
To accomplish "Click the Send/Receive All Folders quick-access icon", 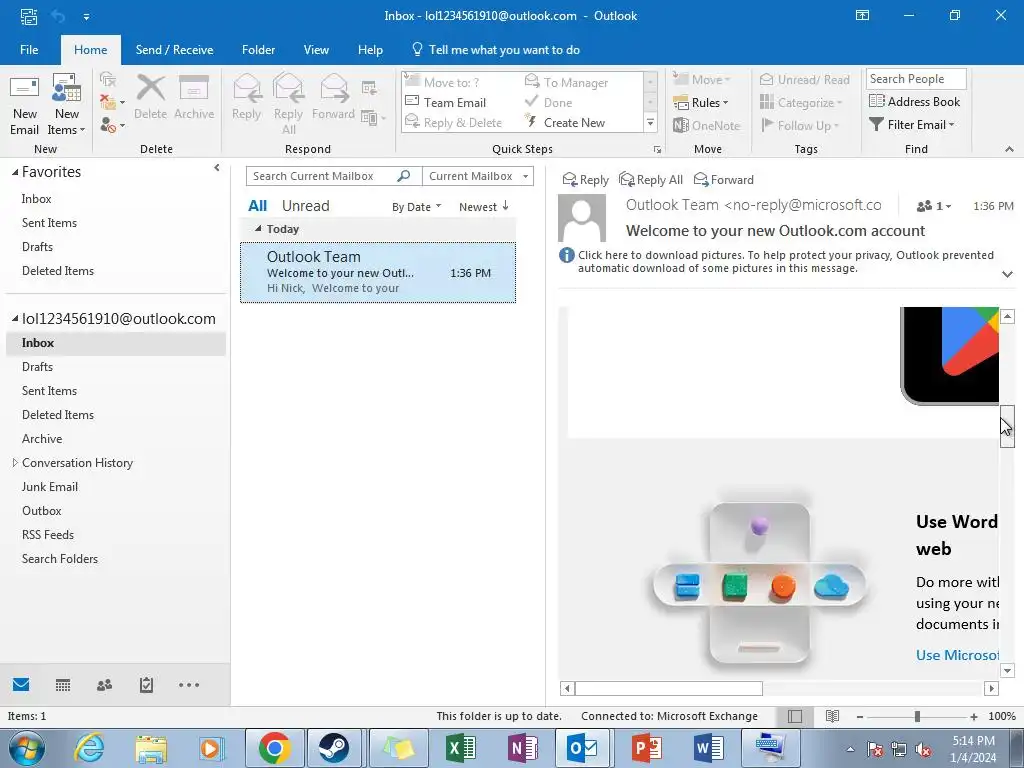I will point(29,16).
